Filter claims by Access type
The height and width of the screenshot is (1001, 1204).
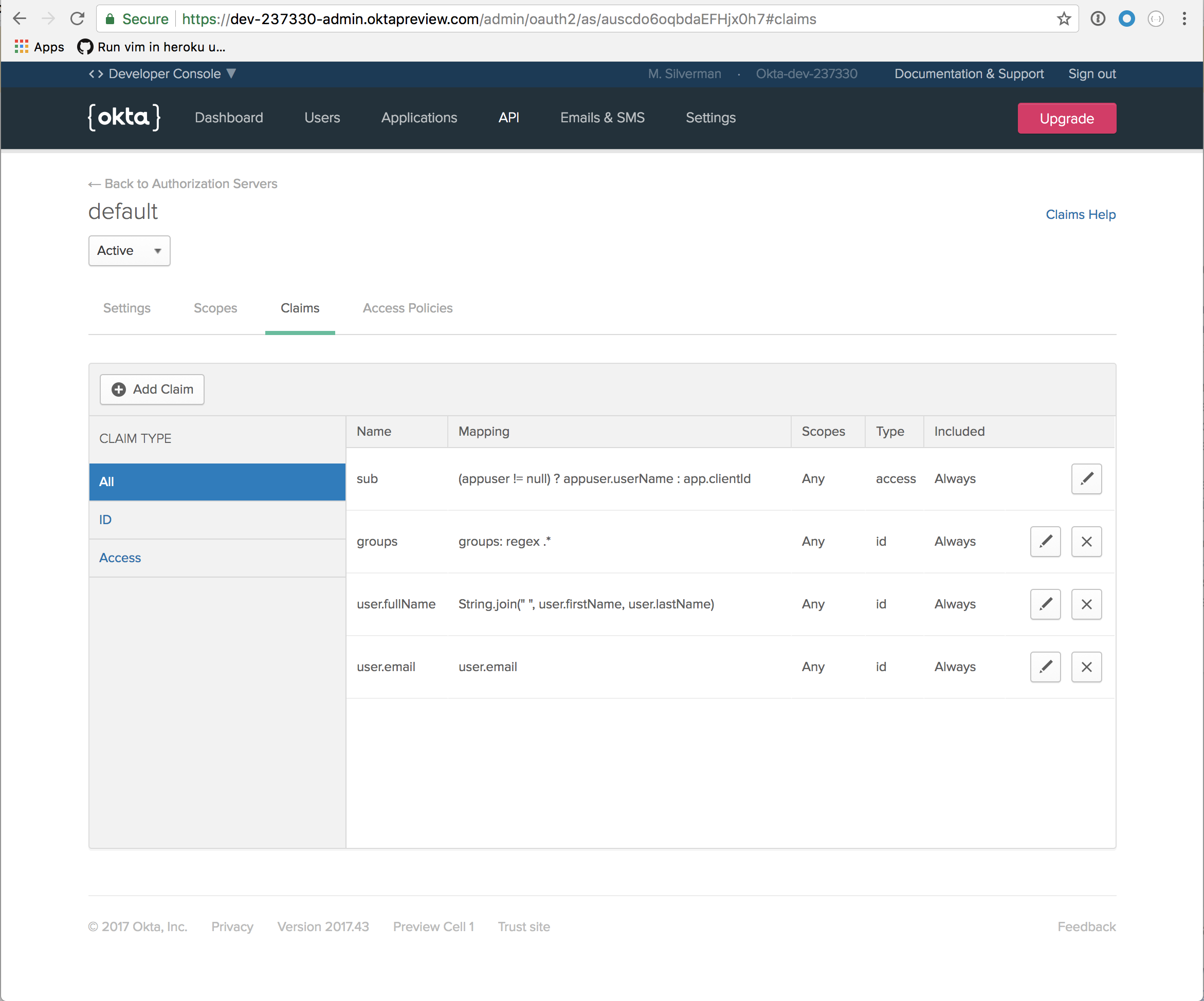pos(120,558)
